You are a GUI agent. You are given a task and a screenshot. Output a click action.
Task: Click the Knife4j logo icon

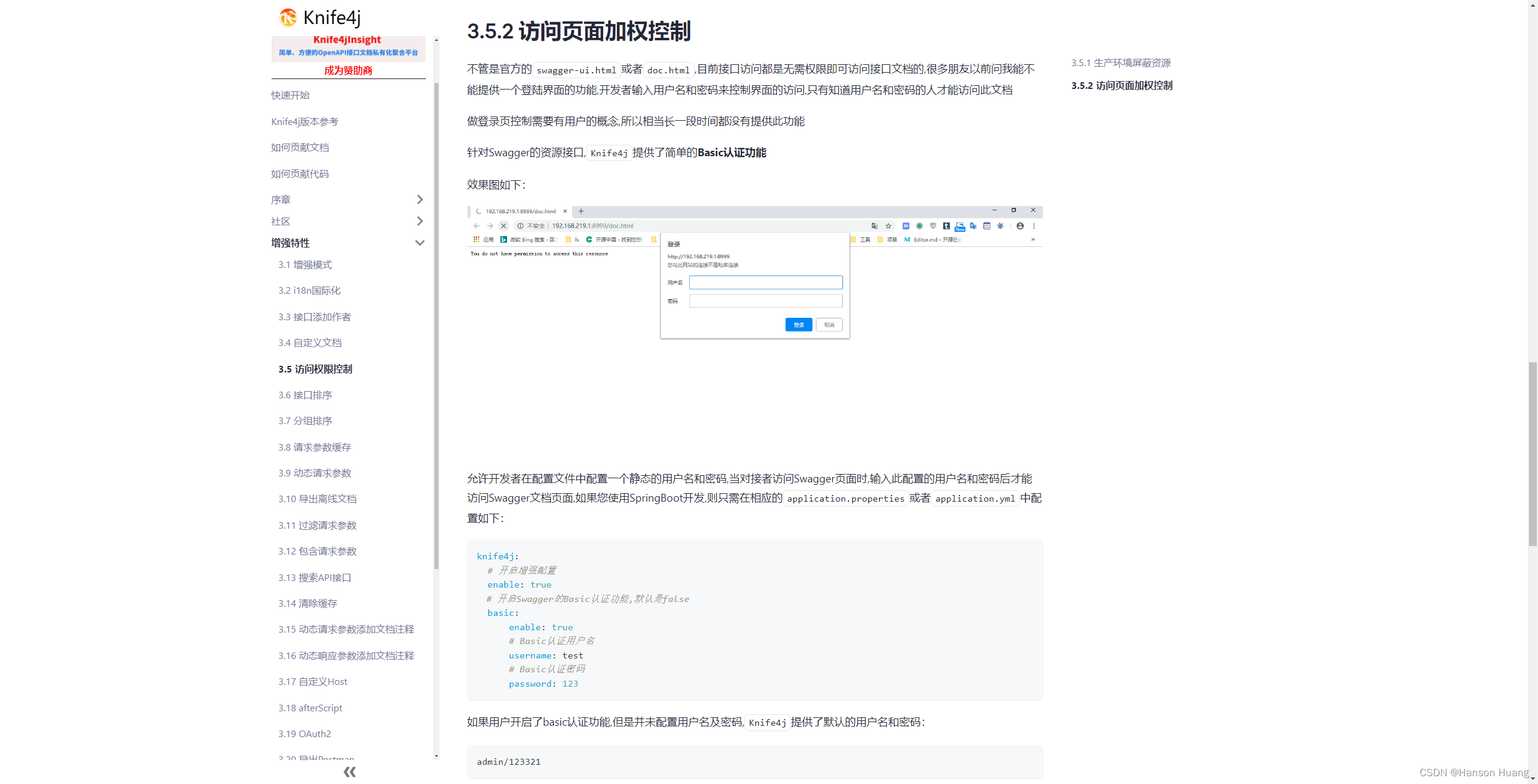pos(288,17)
